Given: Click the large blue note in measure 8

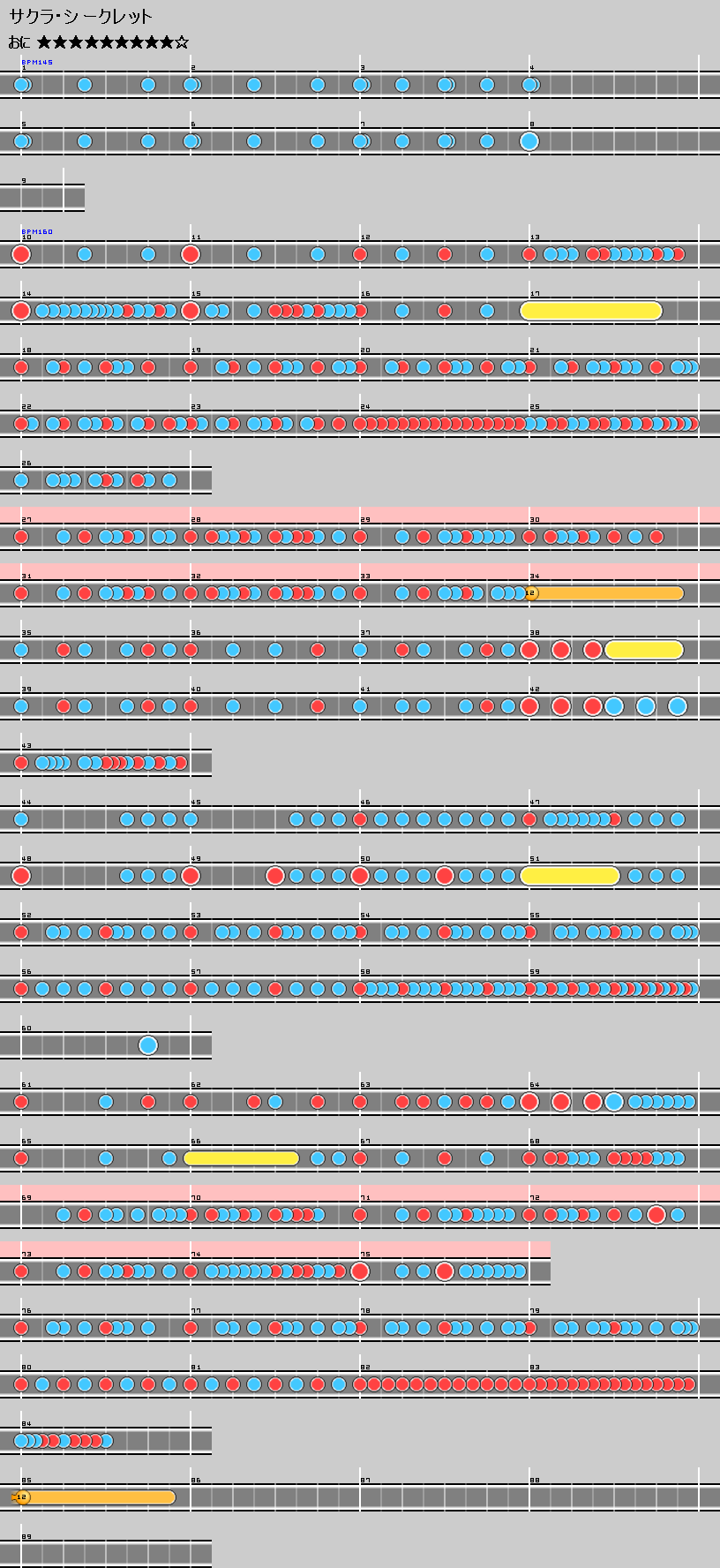Looking at the screenshot, I should (529, 141).
